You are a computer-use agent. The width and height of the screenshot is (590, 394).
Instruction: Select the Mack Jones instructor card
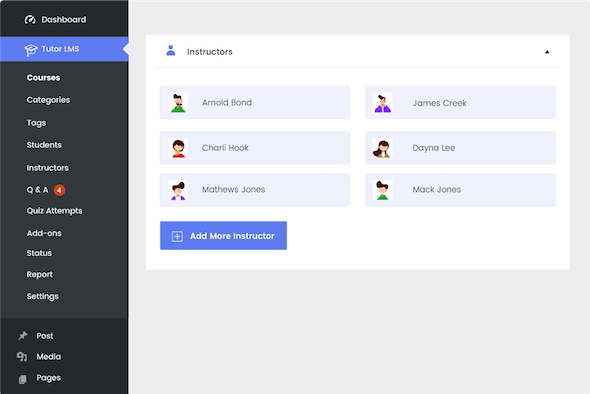point(460,190)
